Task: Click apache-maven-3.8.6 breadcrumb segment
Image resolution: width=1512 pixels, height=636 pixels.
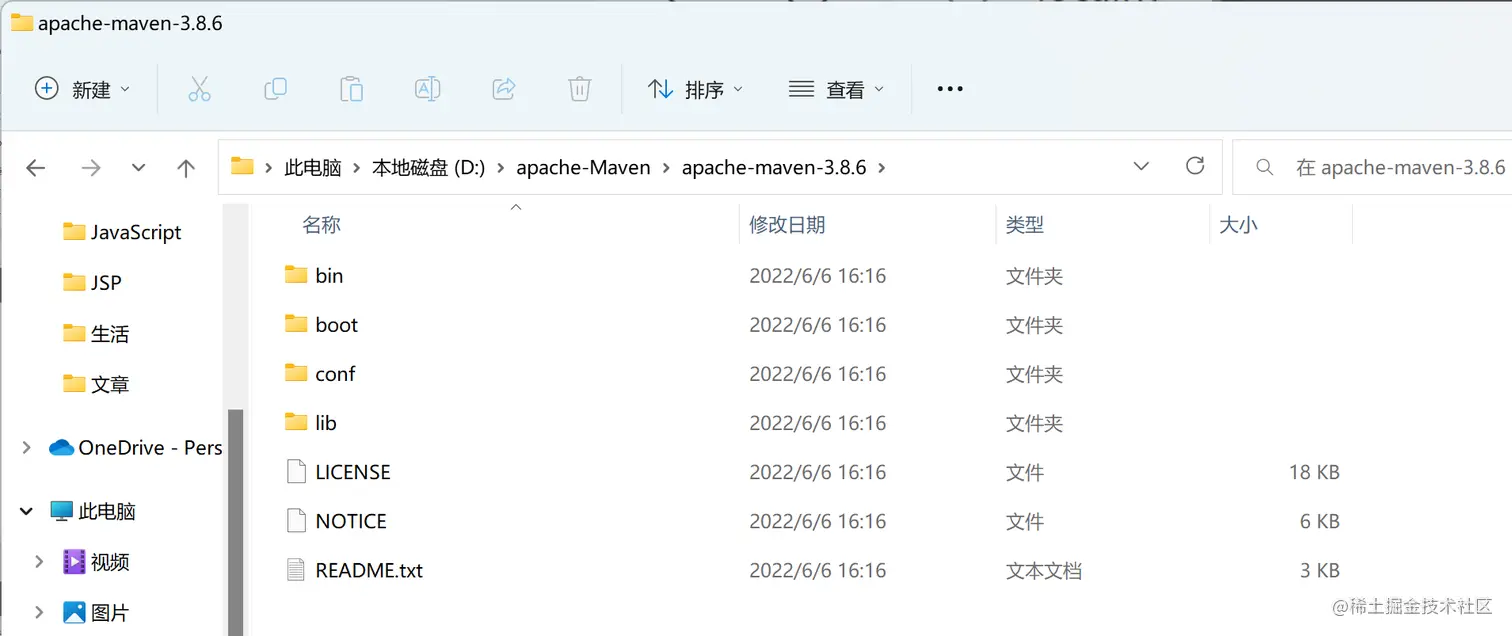Action: pos(774,167)
